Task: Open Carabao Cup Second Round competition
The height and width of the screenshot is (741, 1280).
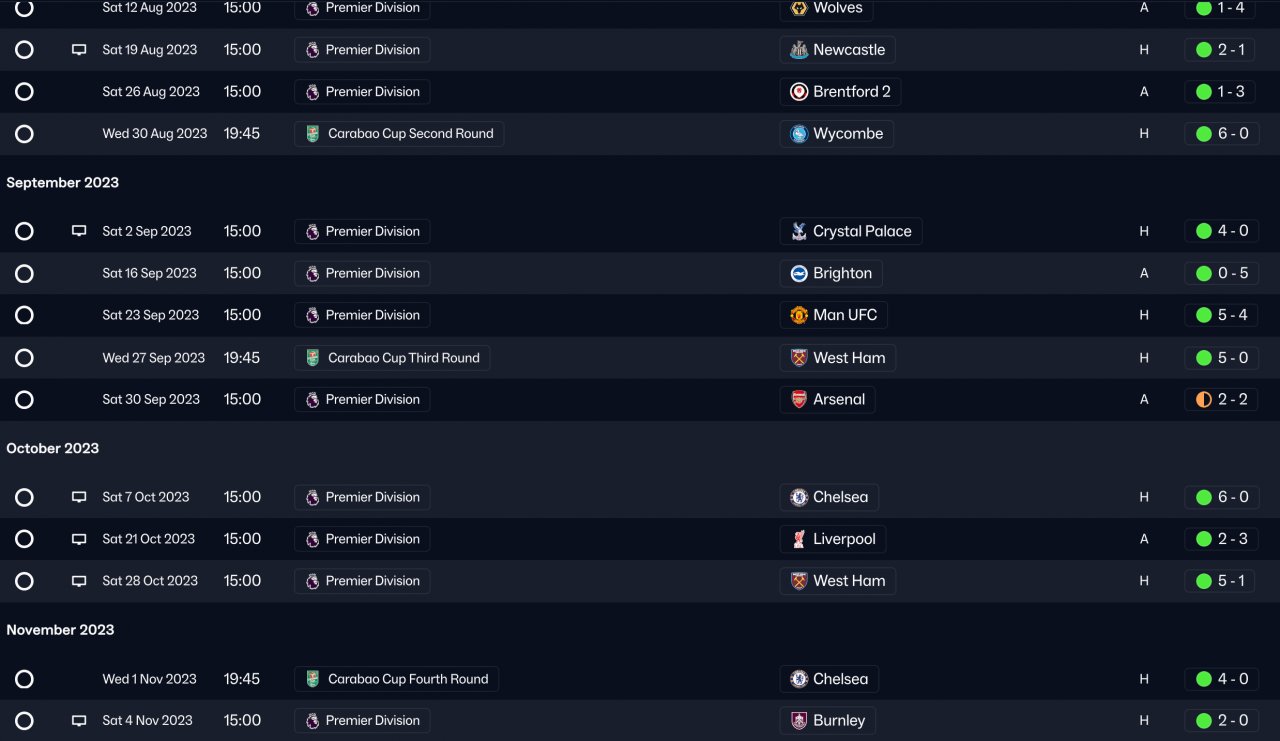Action: pos(410,134)
